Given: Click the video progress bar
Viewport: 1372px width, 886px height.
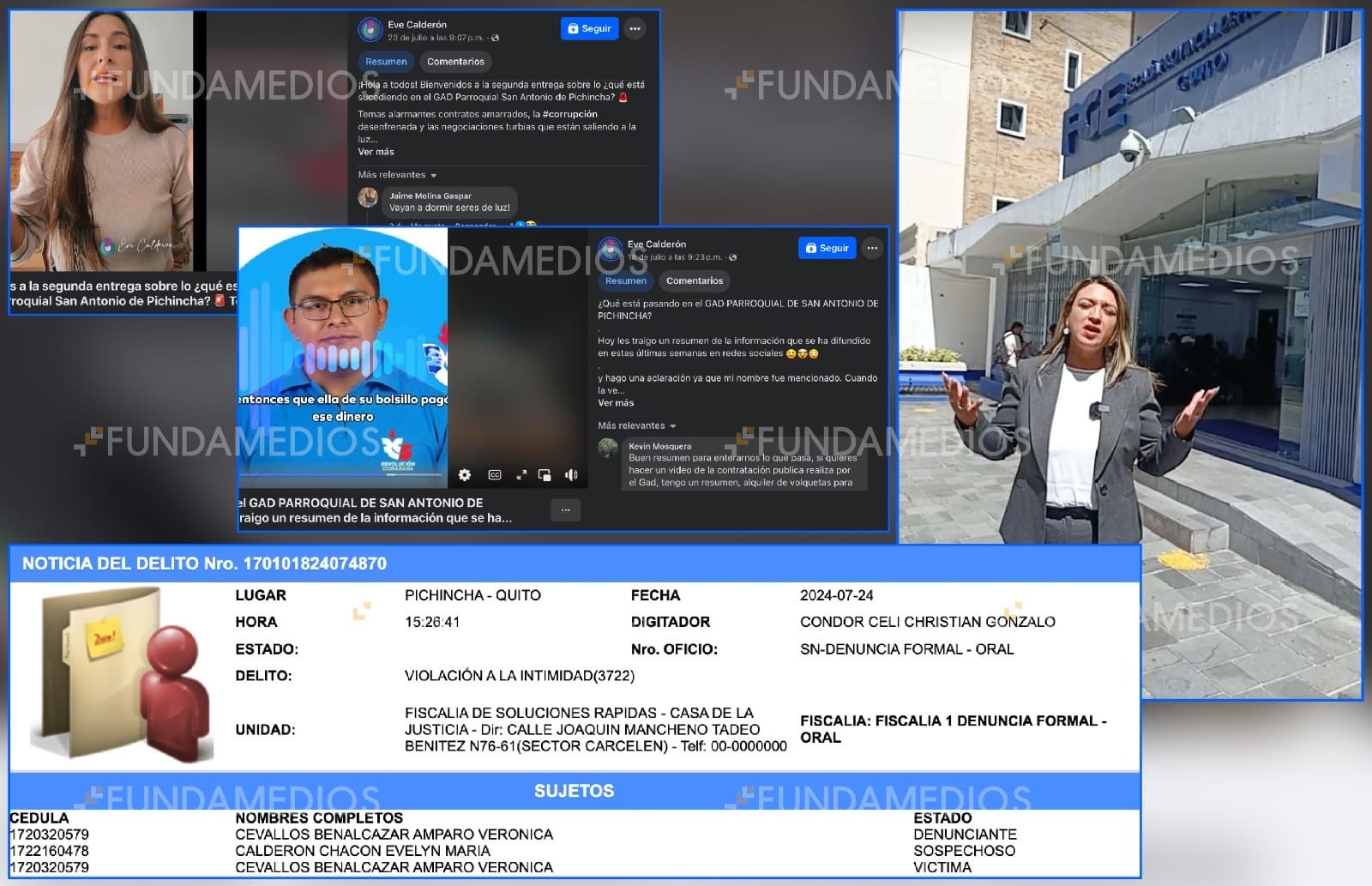Looking at the screenshot, I should [343, 473].
